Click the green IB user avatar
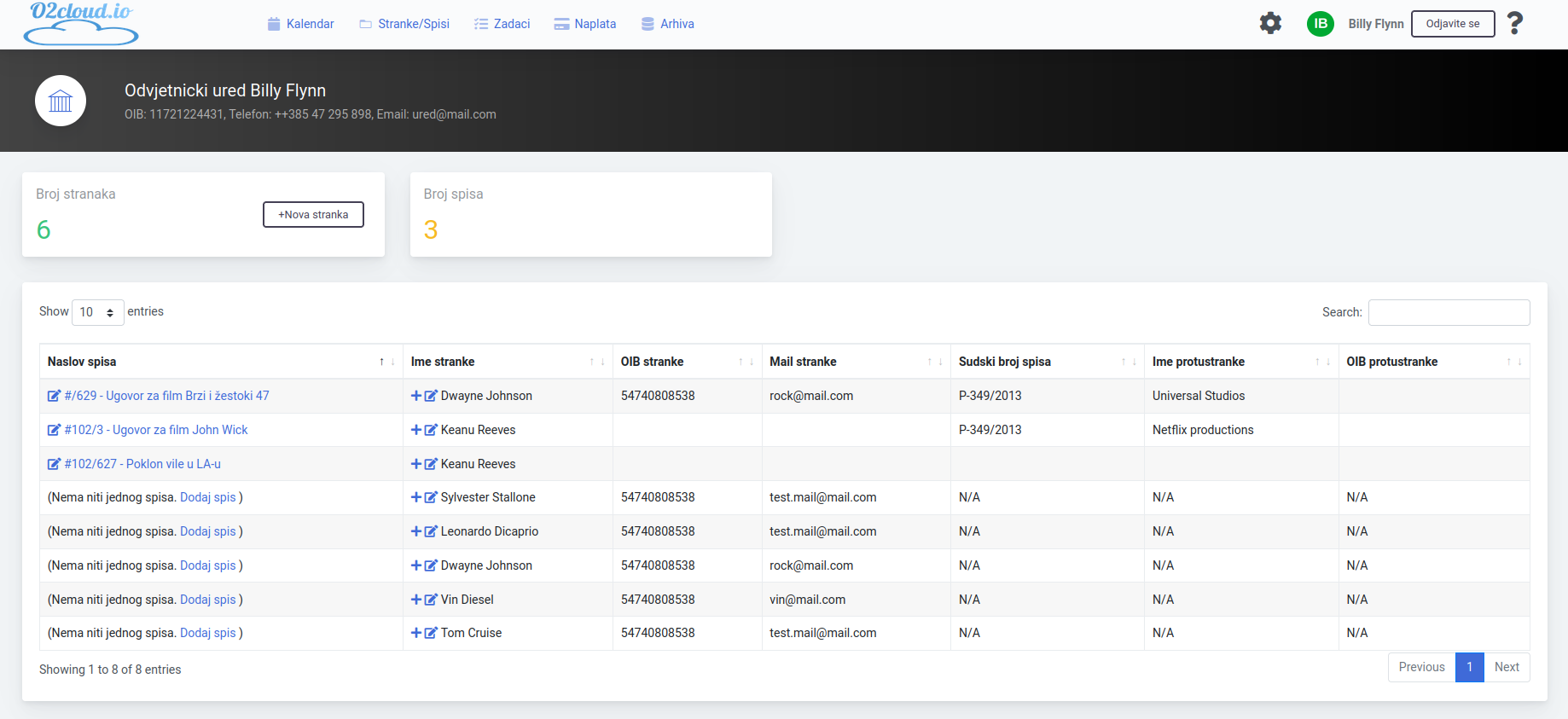This screenshot has width=1568, height=719. click(1320, 24)
